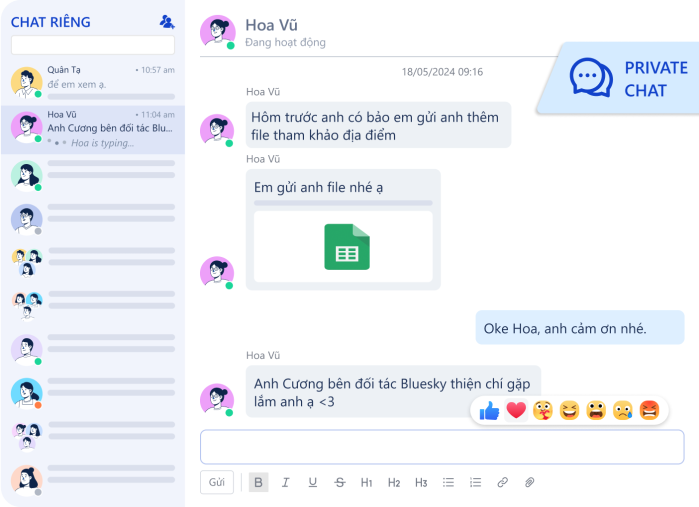Click the insert link icon
Screen dimensions: 699x507
pyautogui.click(x=502, y=482)
